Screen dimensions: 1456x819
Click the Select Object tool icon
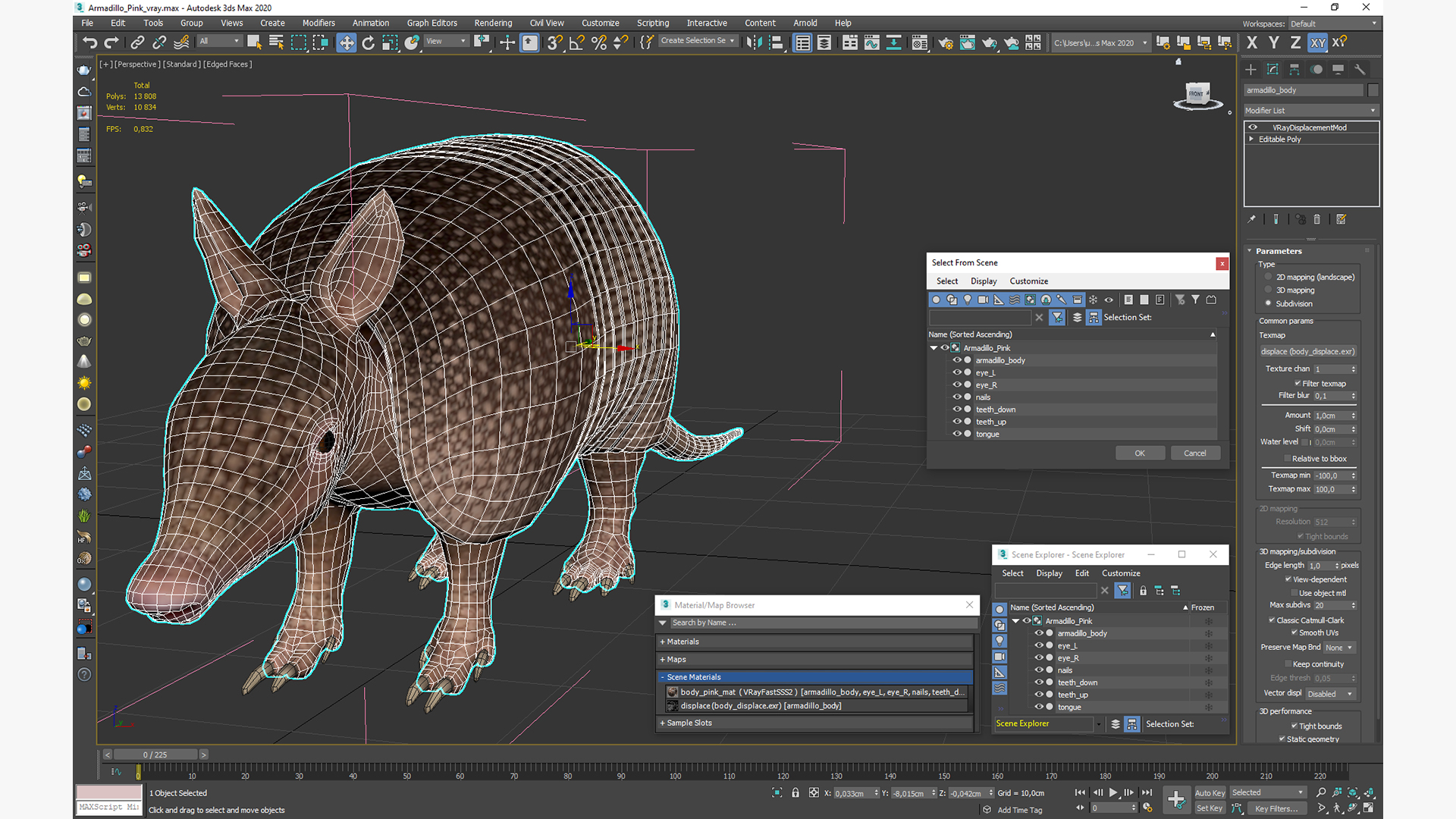click(254, 43)
